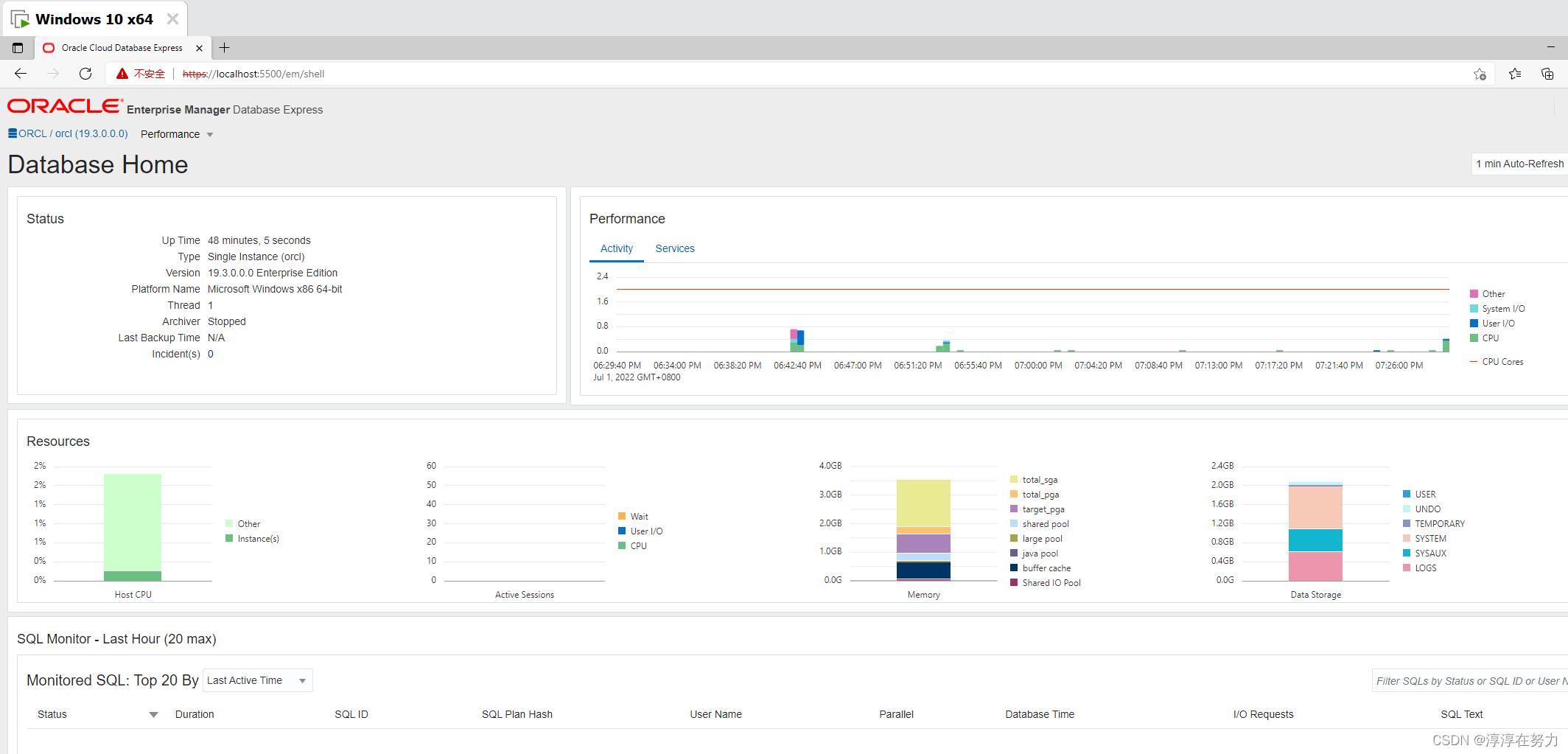The height and width of the screenshot is (754, 1568).
Task: Close the Windows 10 x64 VM tab
Action: coord(172,19)
